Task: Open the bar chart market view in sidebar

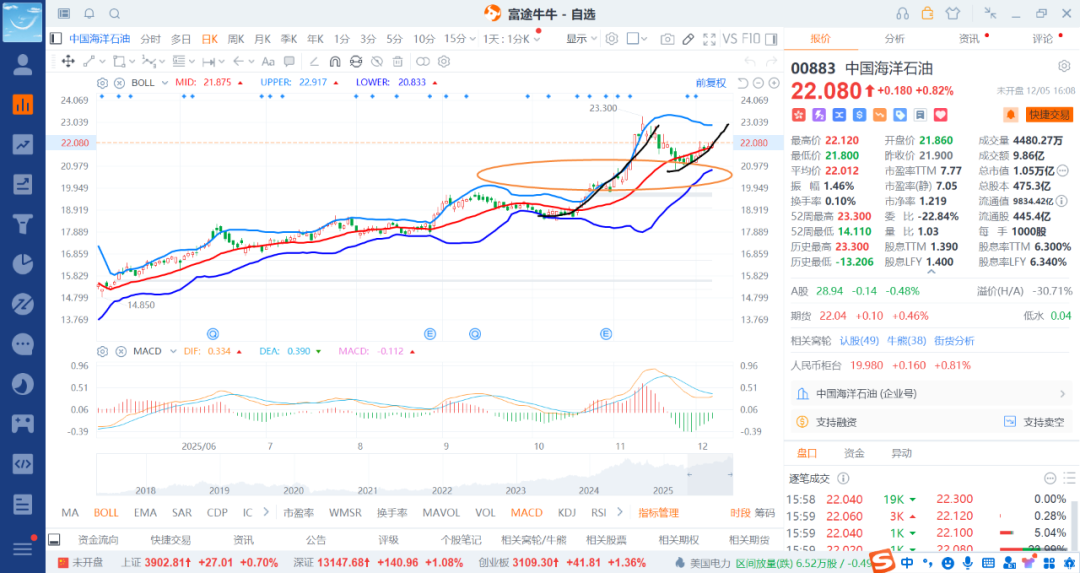Action: coord(23,105)
